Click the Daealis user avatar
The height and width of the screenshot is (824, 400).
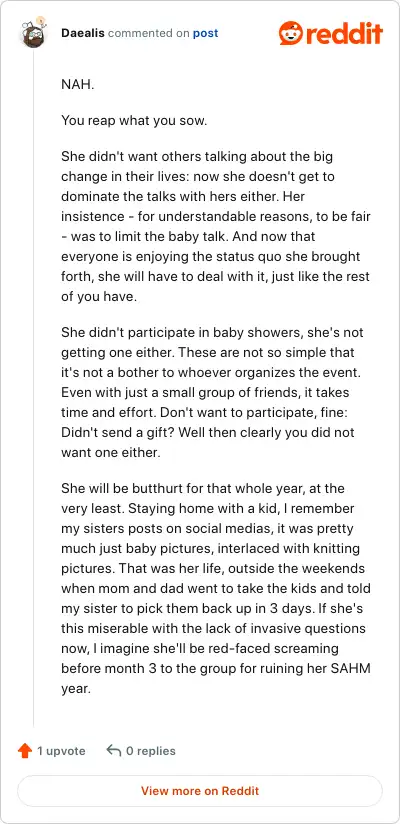[x=34, y=34]
